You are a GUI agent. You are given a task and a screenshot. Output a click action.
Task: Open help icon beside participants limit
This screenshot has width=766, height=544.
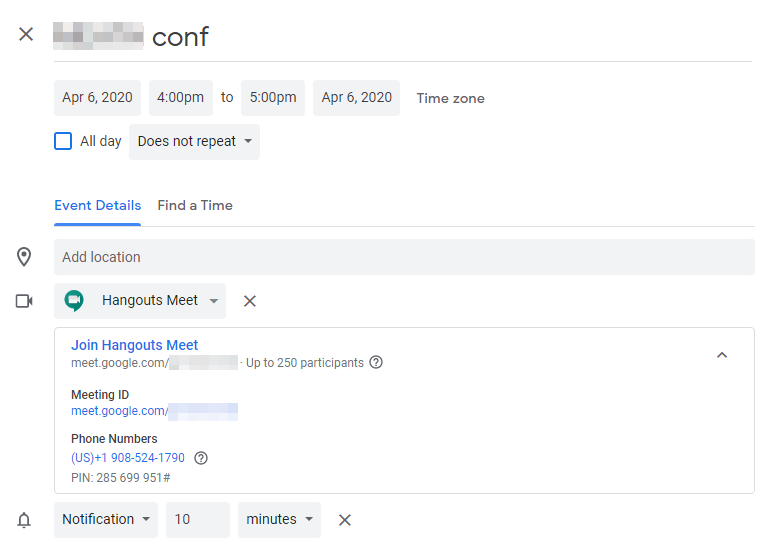tap(376, 362)
